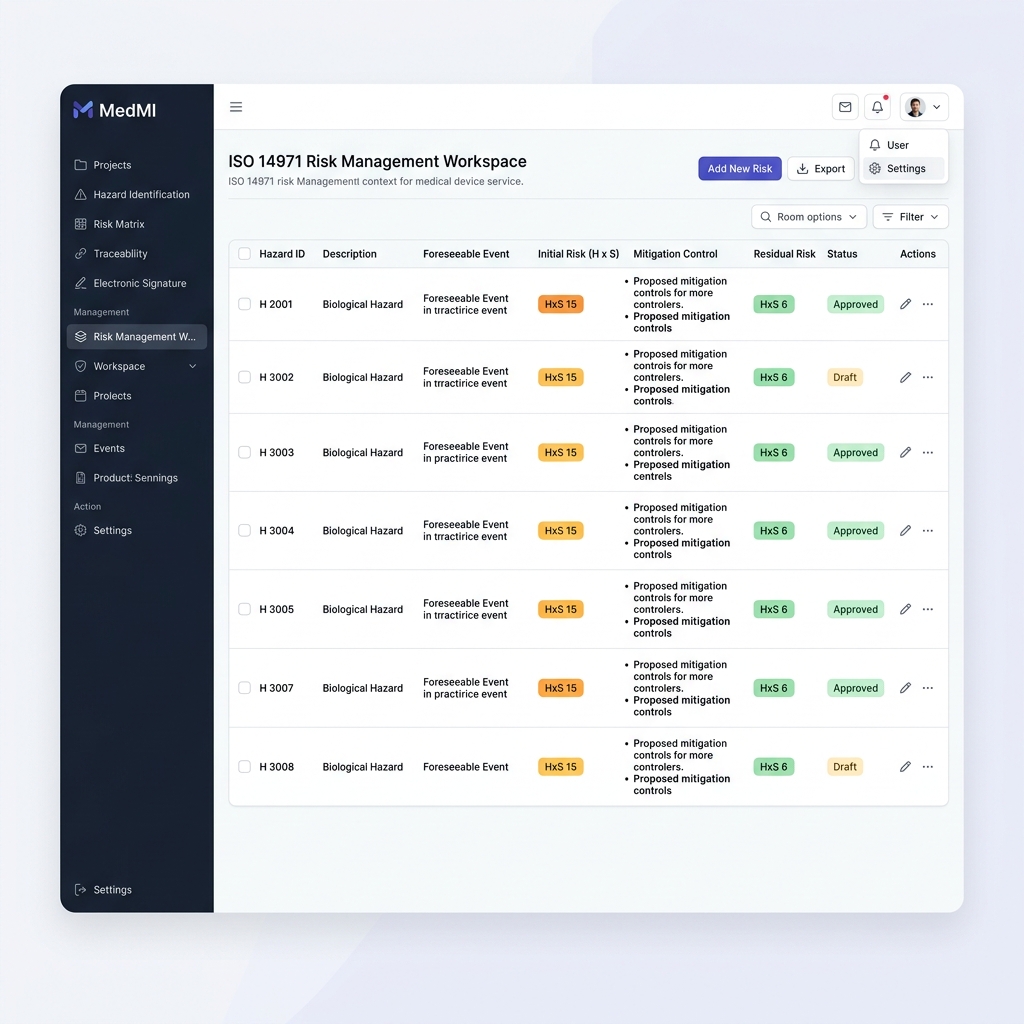This screenshot has height=1024, width=1024.
Task: Click the Residual Risk column header
Action: pos(784,254)
